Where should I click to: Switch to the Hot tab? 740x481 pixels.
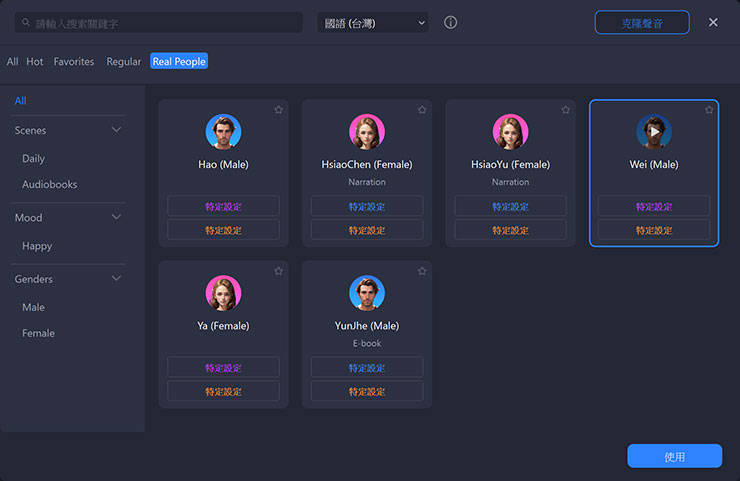(35, 62)
